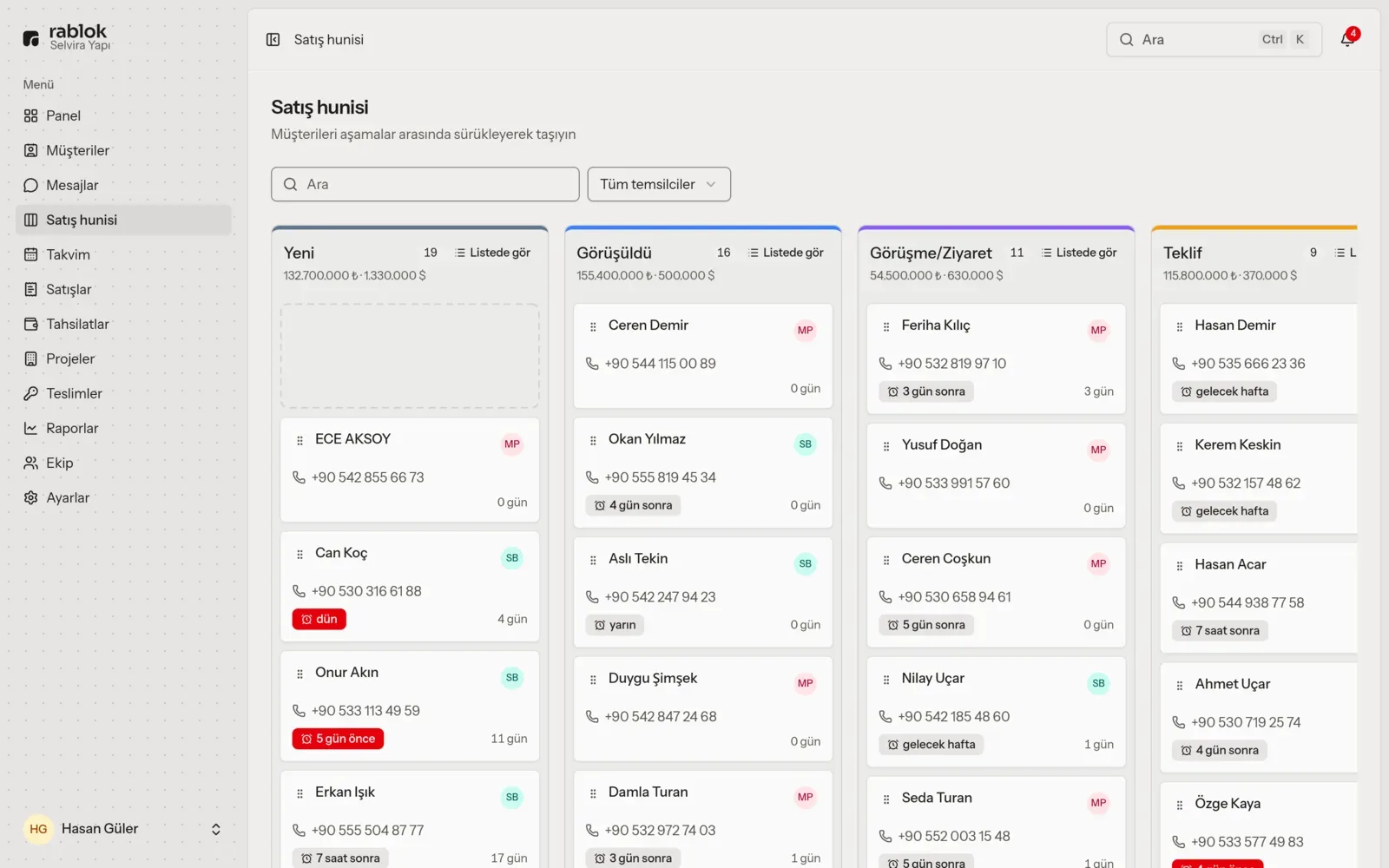Click phone icon on Kerem Keskin card
This screenshot has width=1389, height=868.
point(1179,483)
